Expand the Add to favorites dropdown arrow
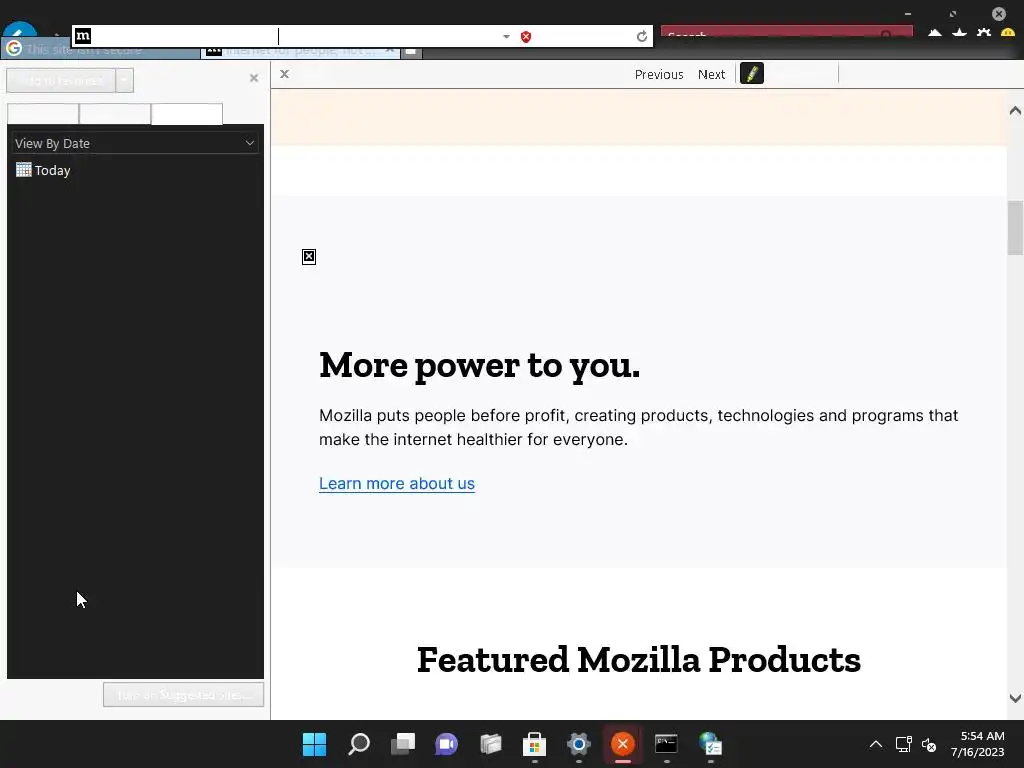1024x768 pixels. [124, 80]
